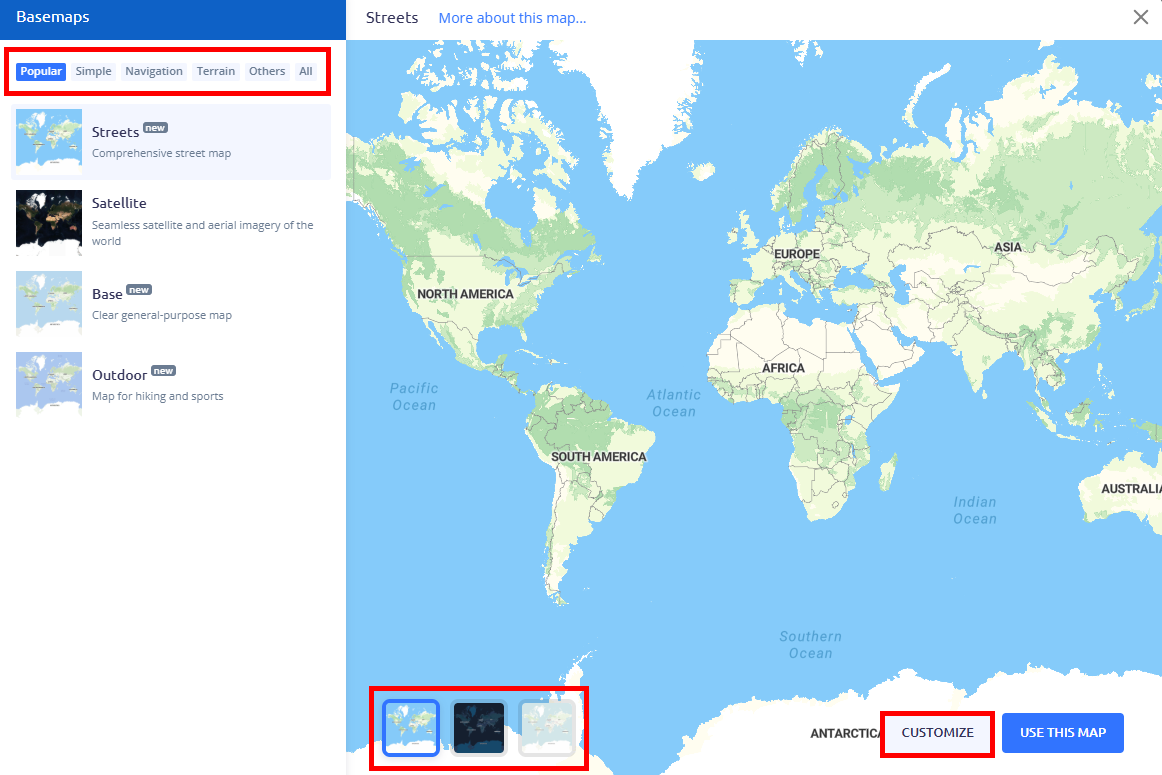Enable the Terrain basemap filter
This screenshot has height=775, width=1162.
click(x=216, y=71)
